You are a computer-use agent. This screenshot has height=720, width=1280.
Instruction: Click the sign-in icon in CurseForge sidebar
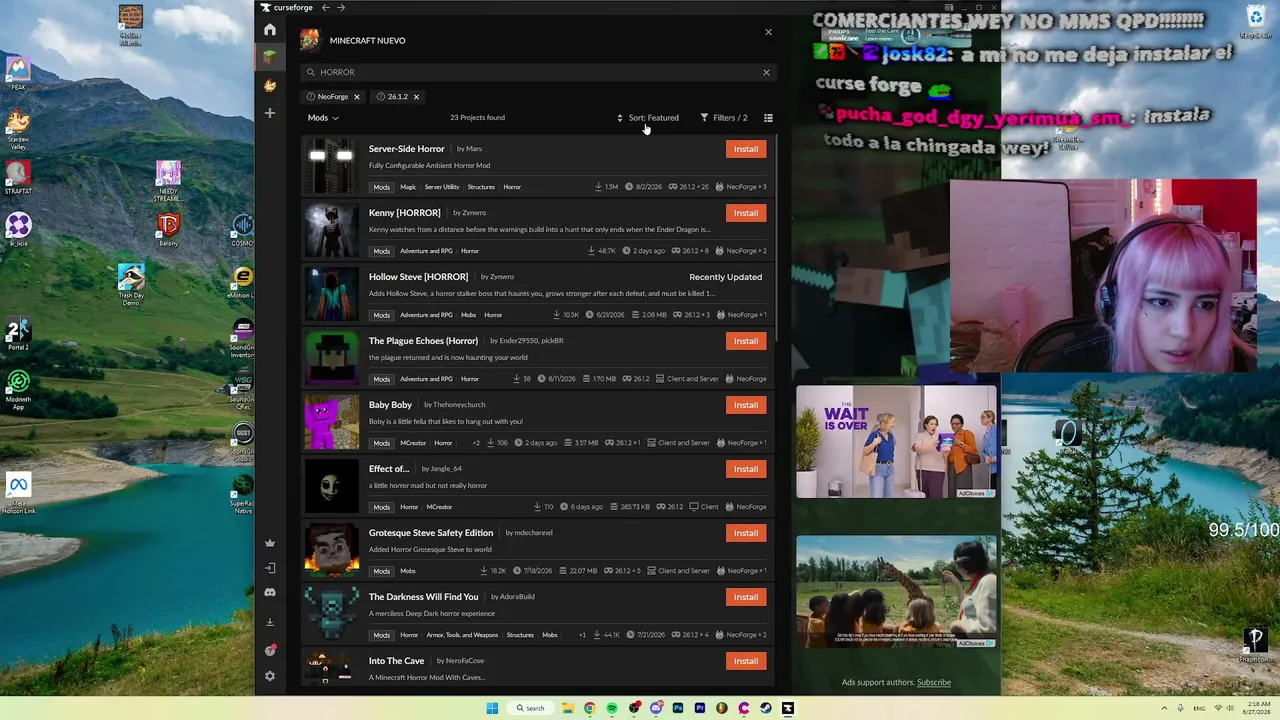pyautogui.click(x=270, y=568)
